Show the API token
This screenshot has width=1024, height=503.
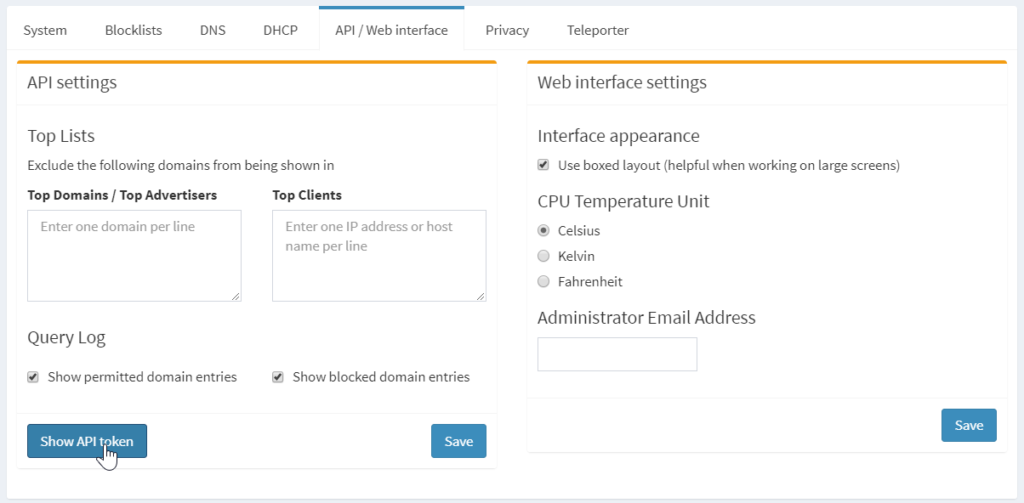tap(87, 441)
